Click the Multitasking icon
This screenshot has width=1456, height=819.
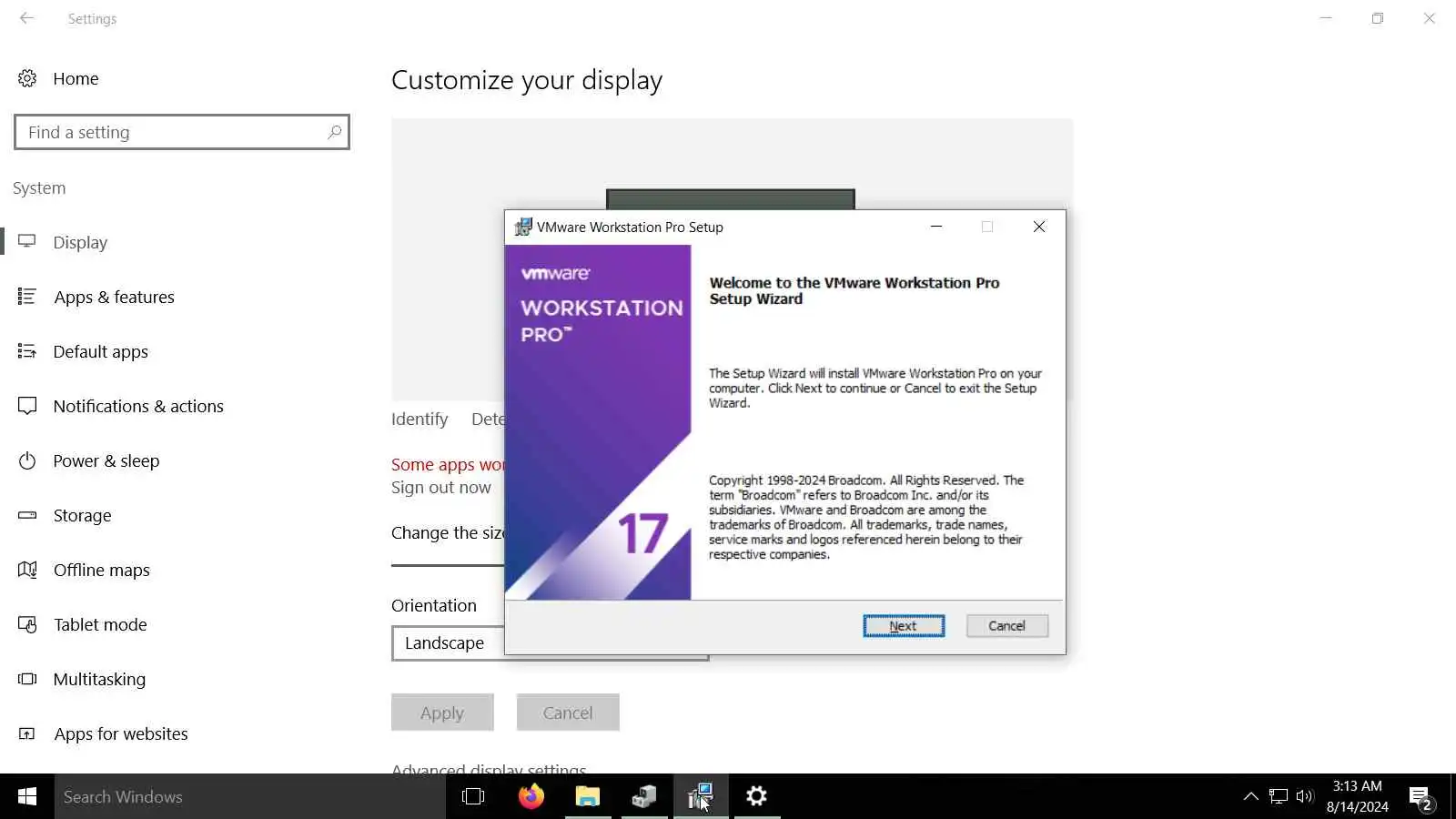(27, 679)
